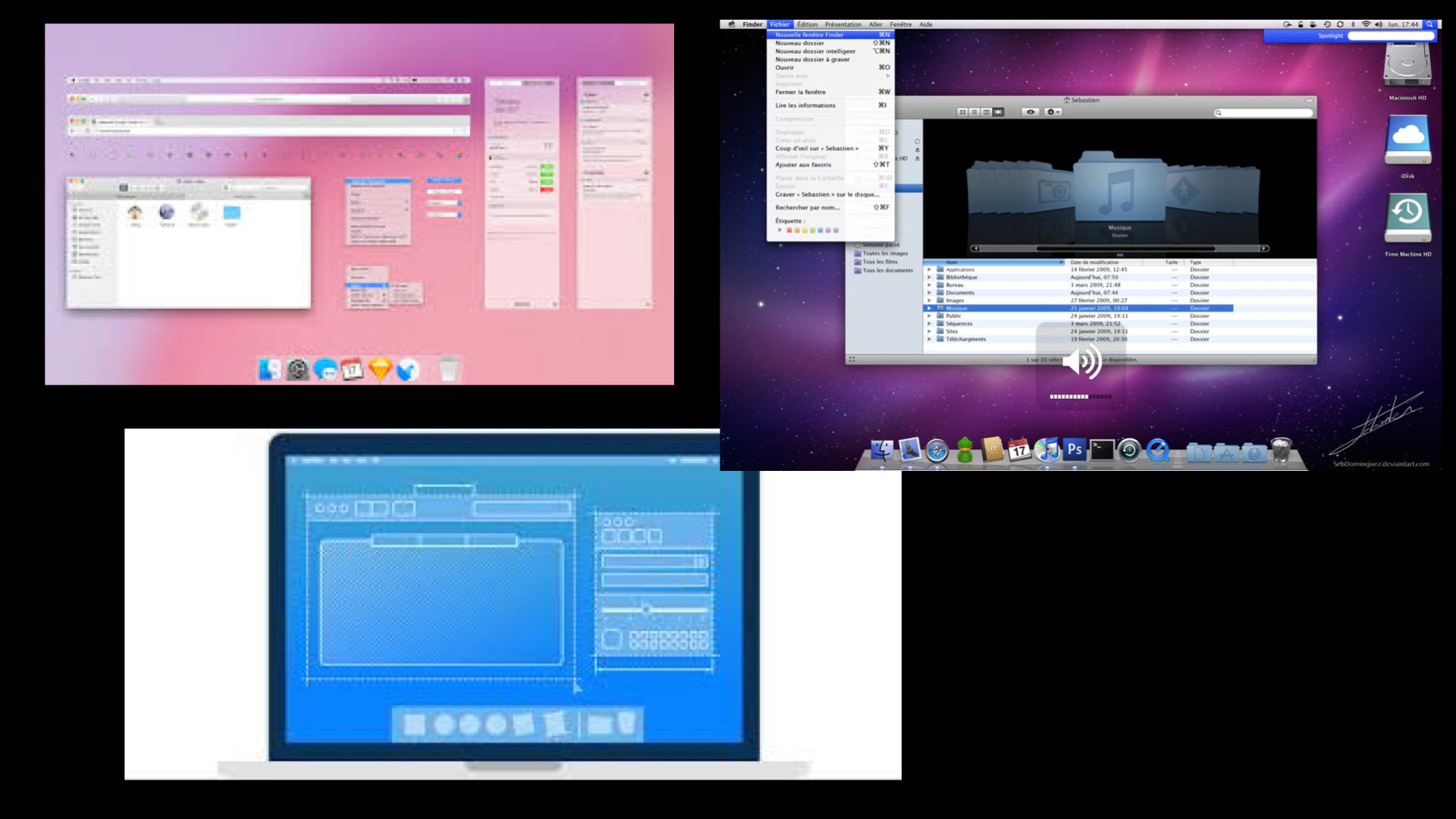
Task: Click the Quick Look eye button
Action: point(1030,112)
